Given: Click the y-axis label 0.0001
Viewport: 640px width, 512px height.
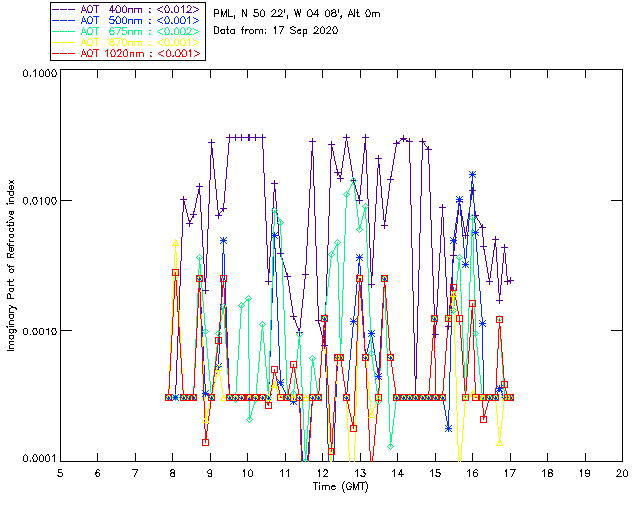Looking at the screenshot, I should (x=39, y=459).
